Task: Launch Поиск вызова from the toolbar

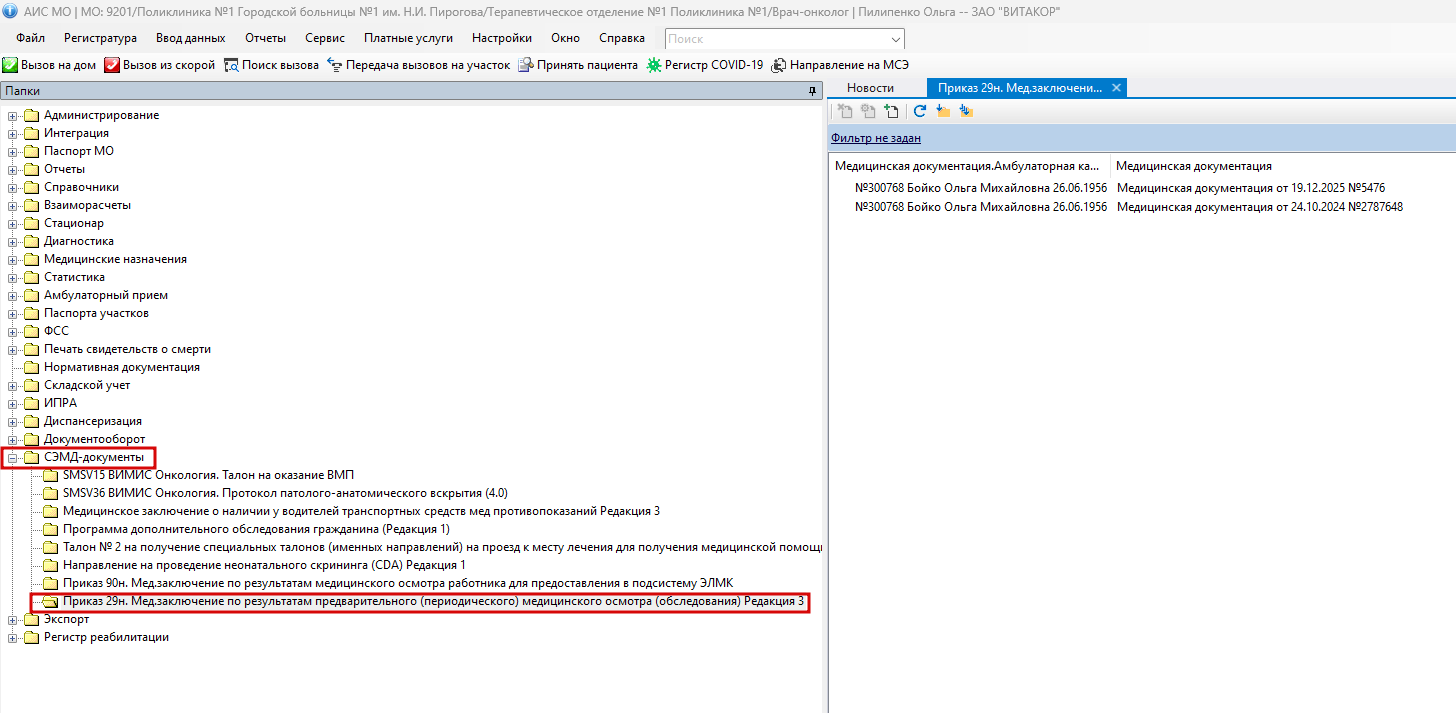Action: (x=271, y=65)
